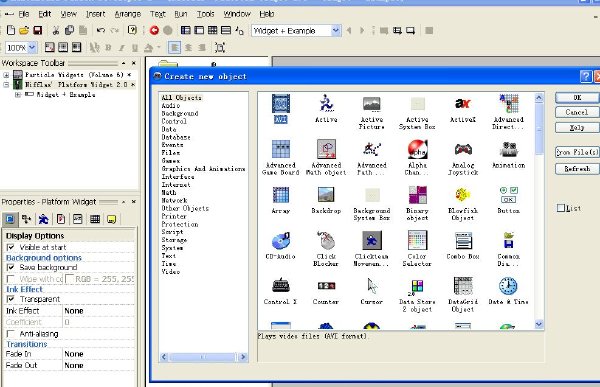Viewport: 600px width, 387px height.
Task: Select the Database category
Action: coord(176,137)
